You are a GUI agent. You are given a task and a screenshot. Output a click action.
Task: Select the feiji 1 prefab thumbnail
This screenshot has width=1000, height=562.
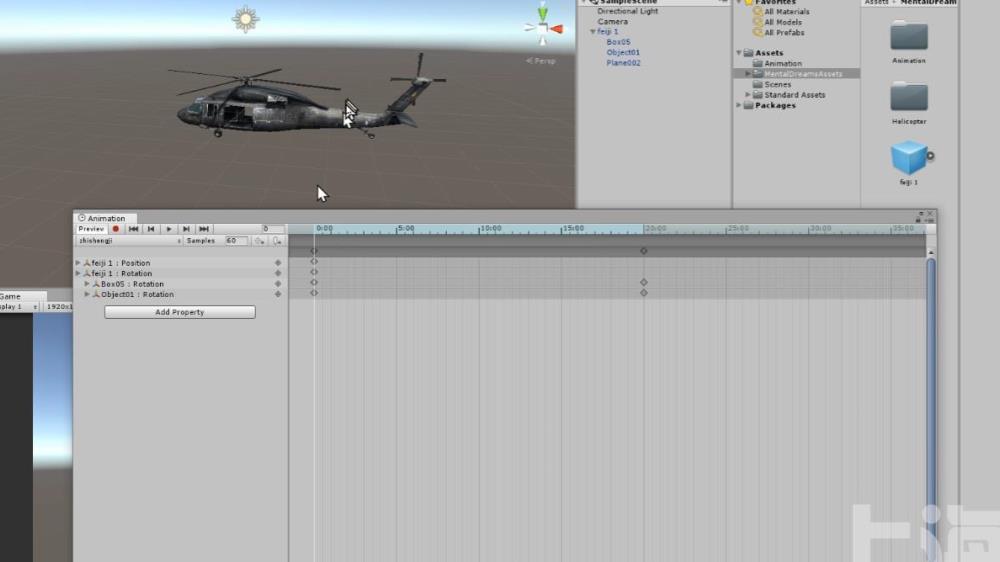click(x=909, y=158)
